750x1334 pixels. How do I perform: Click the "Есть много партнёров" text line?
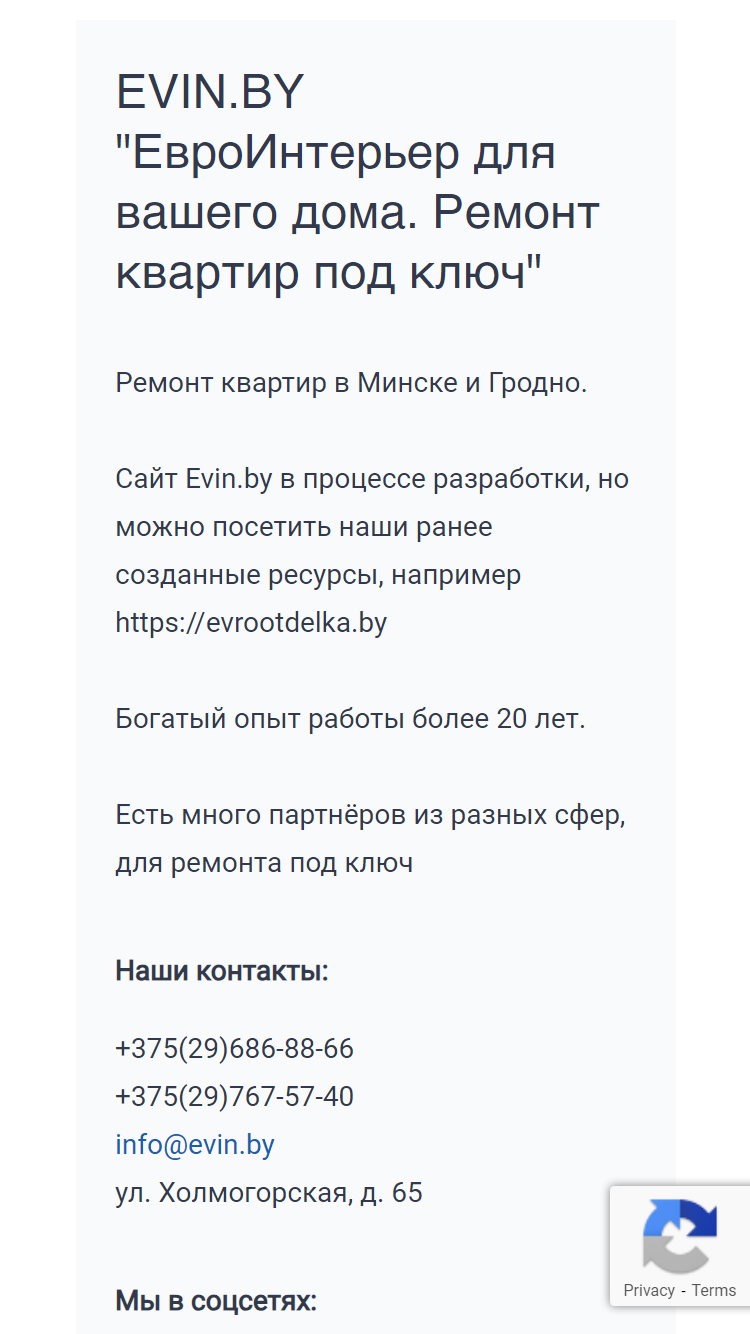370,815
